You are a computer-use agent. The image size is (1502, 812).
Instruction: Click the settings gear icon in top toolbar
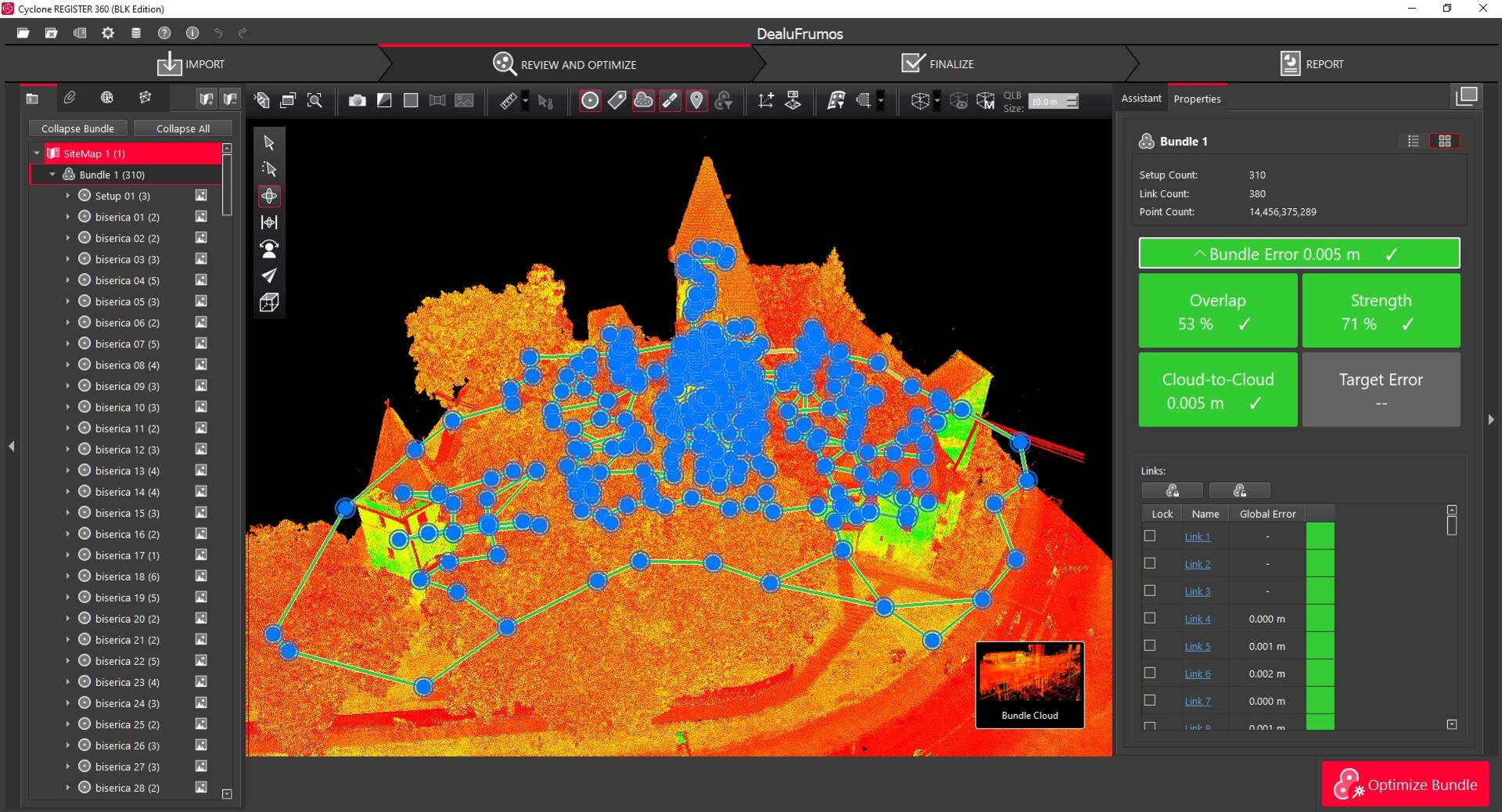(x=108, y=33)
